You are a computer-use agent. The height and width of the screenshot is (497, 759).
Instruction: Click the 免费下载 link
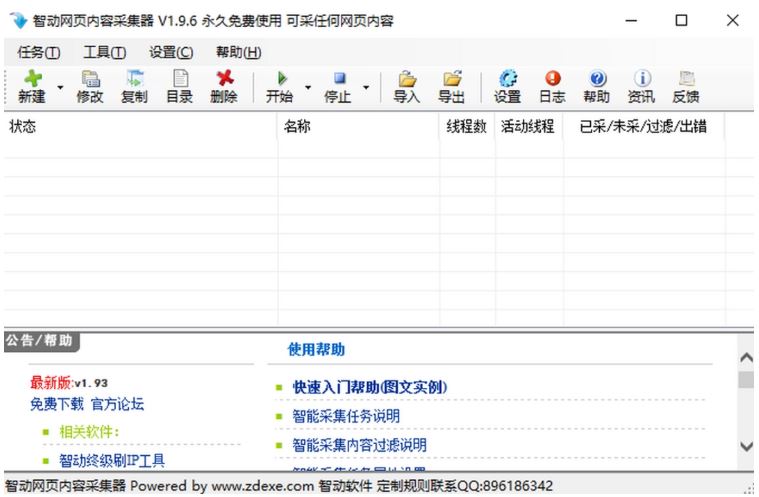point(57,404)
